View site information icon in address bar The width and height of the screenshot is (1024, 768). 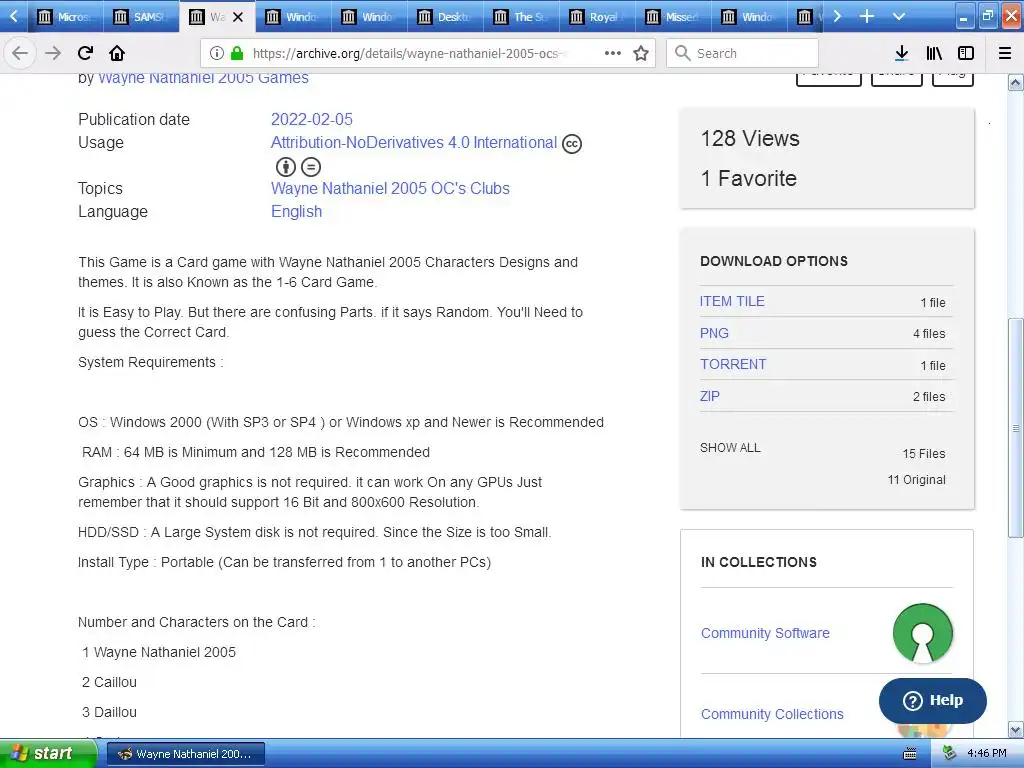coord(217,53)
